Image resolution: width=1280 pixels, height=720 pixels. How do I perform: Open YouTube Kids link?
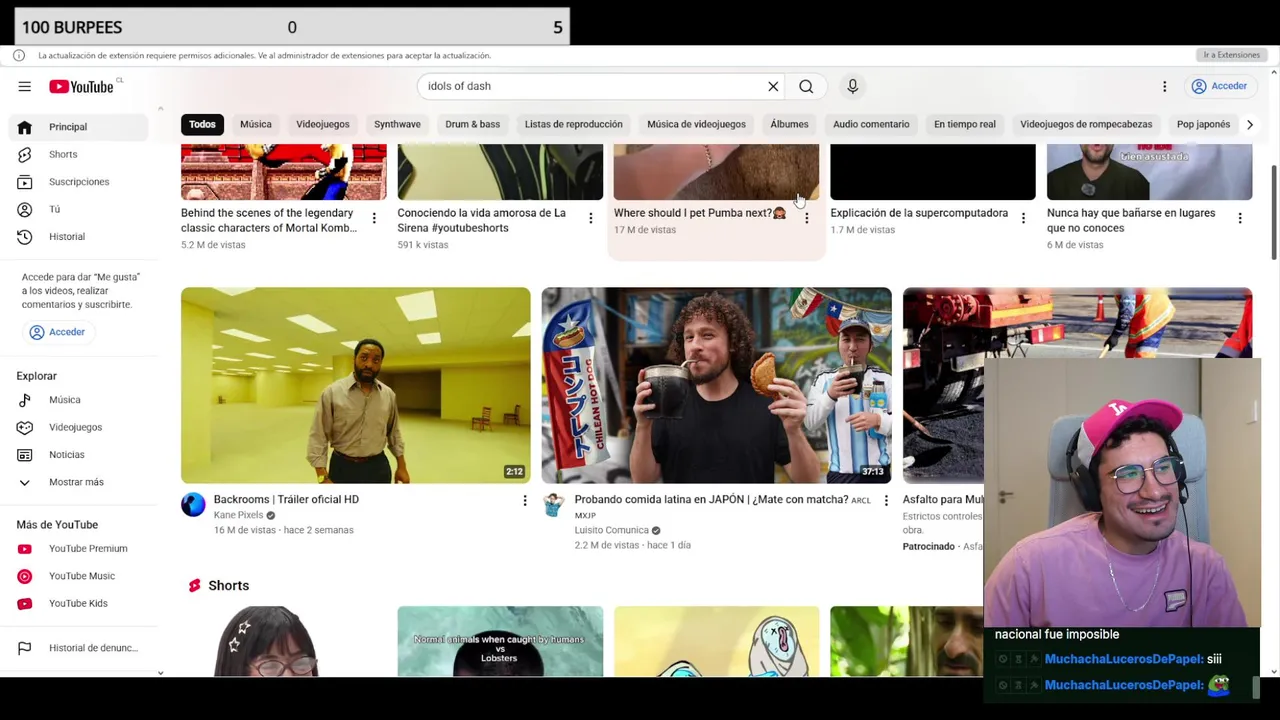point(80,603)
